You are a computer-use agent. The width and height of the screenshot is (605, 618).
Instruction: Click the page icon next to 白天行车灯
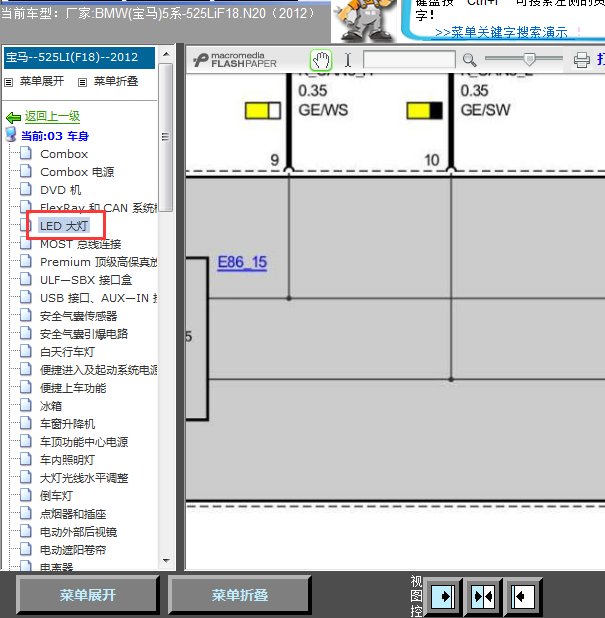26,351
